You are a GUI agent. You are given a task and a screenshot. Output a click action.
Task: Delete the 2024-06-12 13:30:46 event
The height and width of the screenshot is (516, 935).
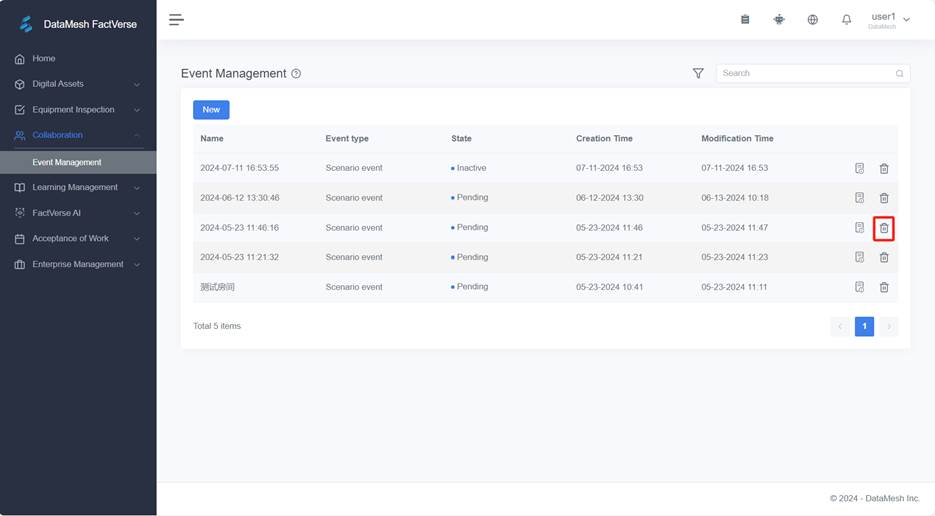(884, 198)
